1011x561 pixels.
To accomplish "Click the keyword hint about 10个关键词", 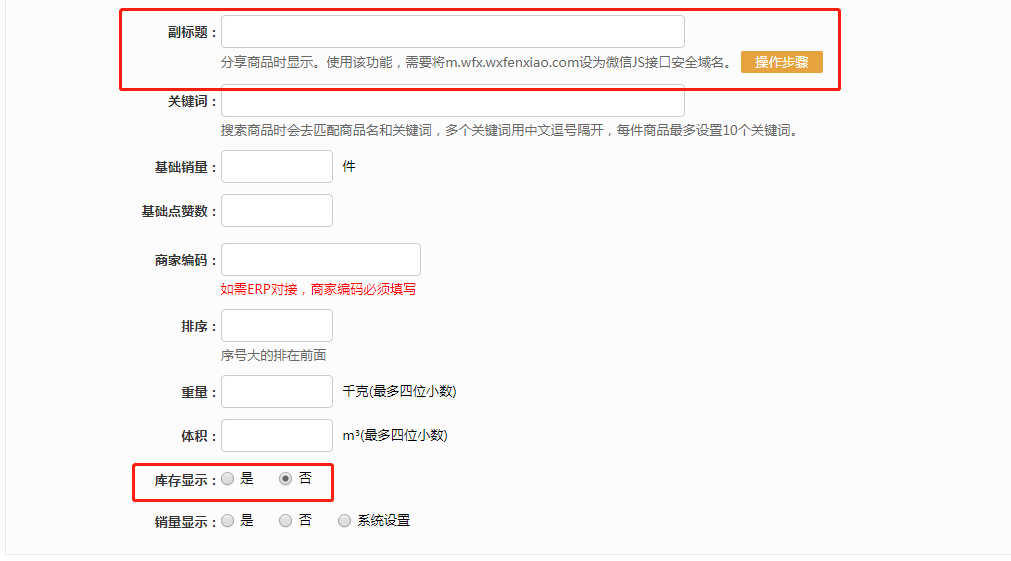I will pos(508,131).
